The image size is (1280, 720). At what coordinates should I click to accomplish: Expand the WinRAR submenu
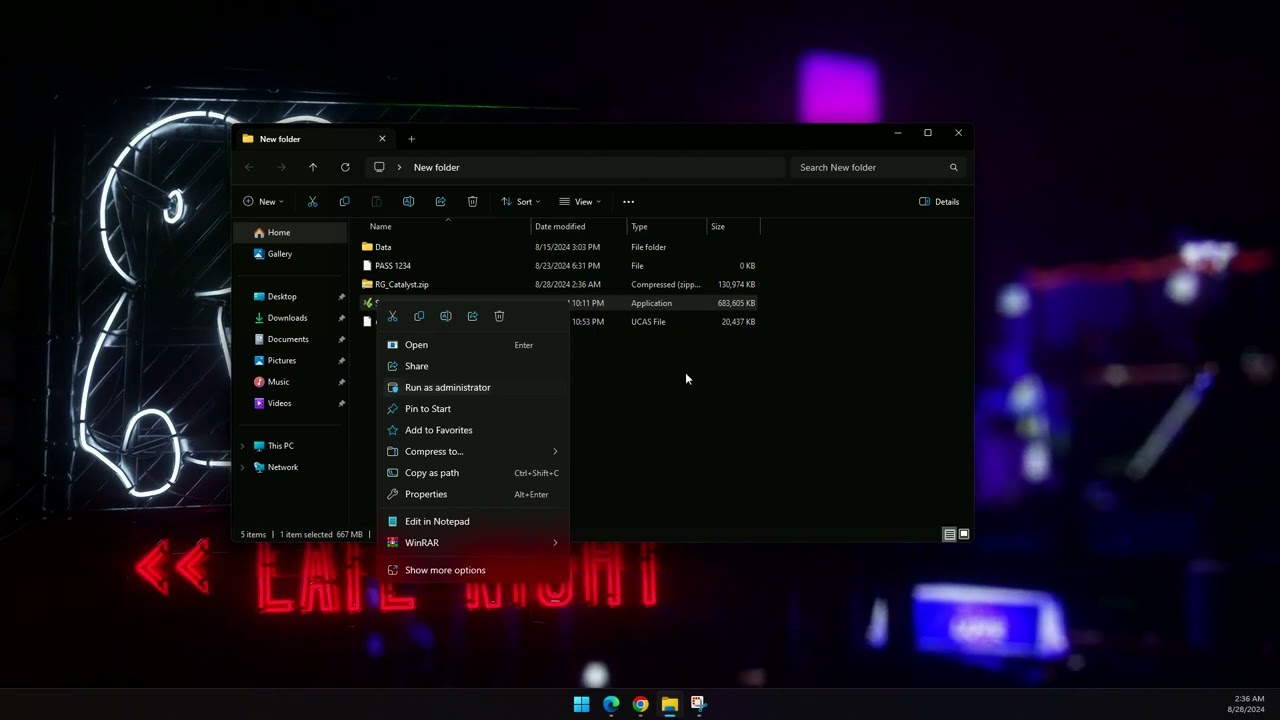(555, 542)
